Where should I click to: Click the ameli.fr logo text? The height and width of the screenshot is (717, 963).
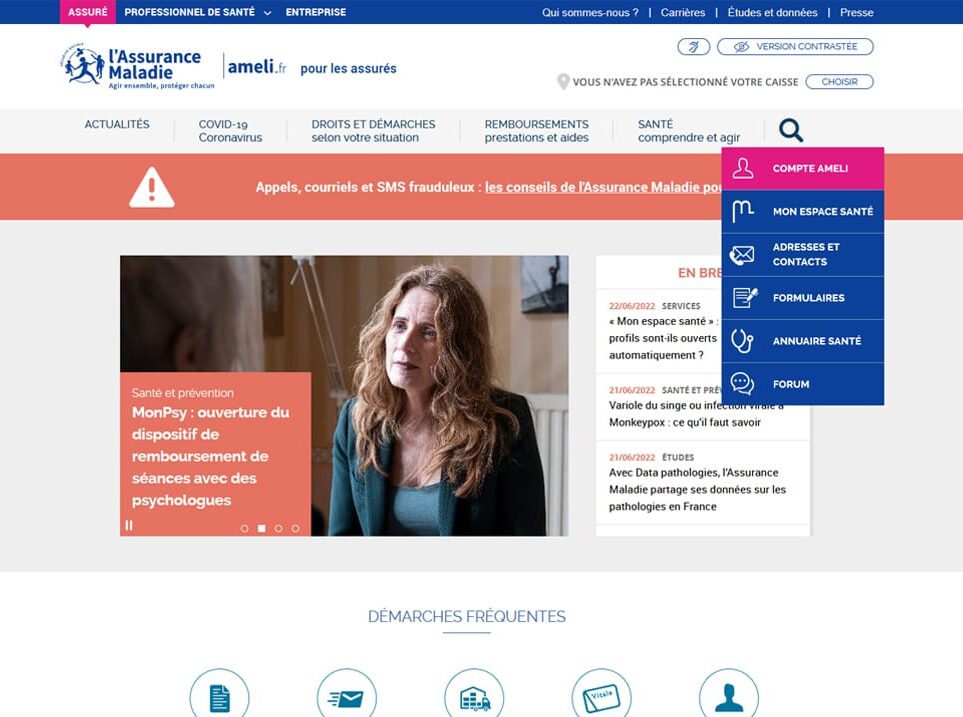coord(257,66)
